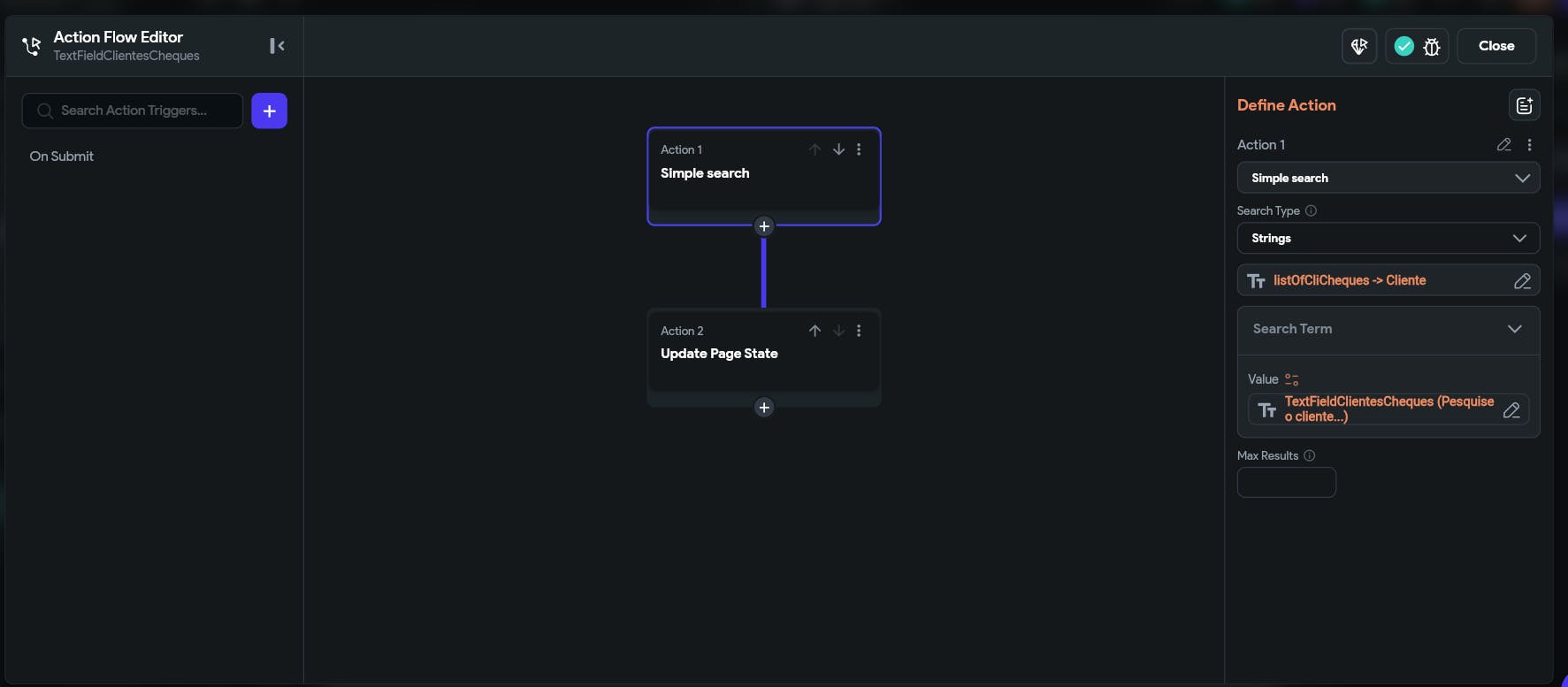
Task: Add action between Action 1 and 2
Action: coord(764,226)
